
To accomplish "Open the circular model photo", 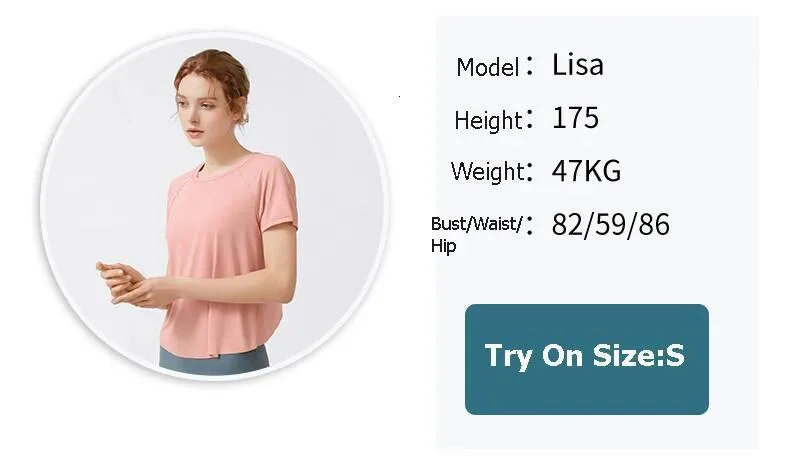I will (x=214, y=206).
